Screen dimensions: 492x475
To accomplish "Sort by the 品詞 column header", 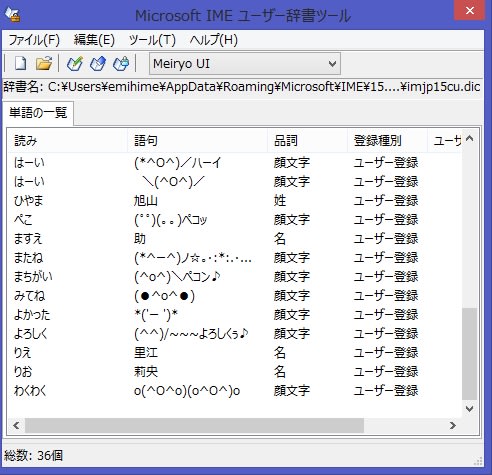I will coord(307,141).
